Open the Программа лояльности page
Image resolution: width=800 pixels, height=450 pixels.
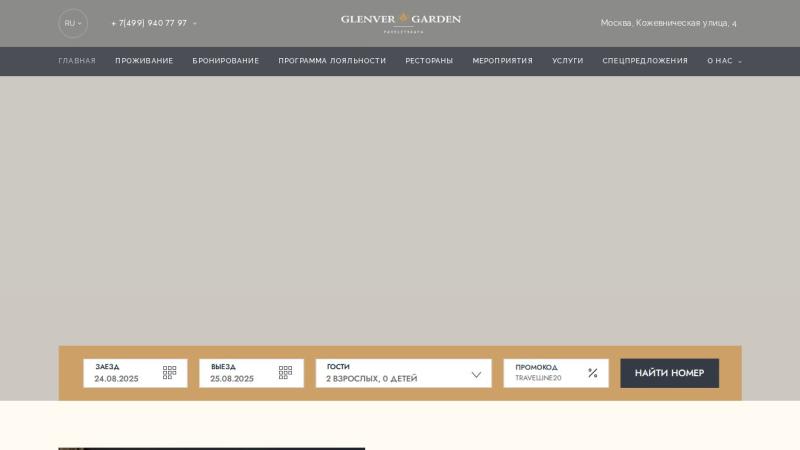(x=332, y=61)
